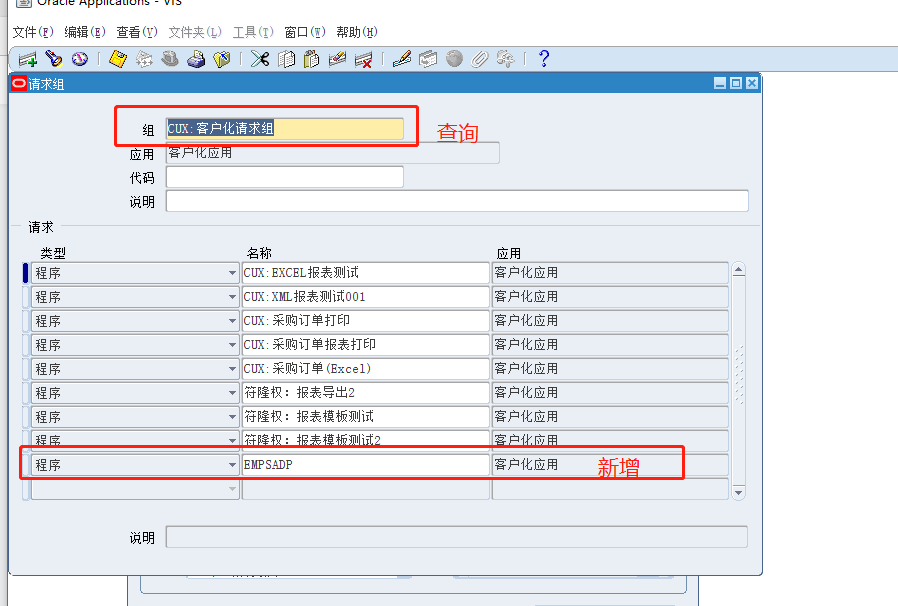This screenshot has width=898, height=606.
Task: Click inside the yellow 组 input field
Action: pos(280,128)
